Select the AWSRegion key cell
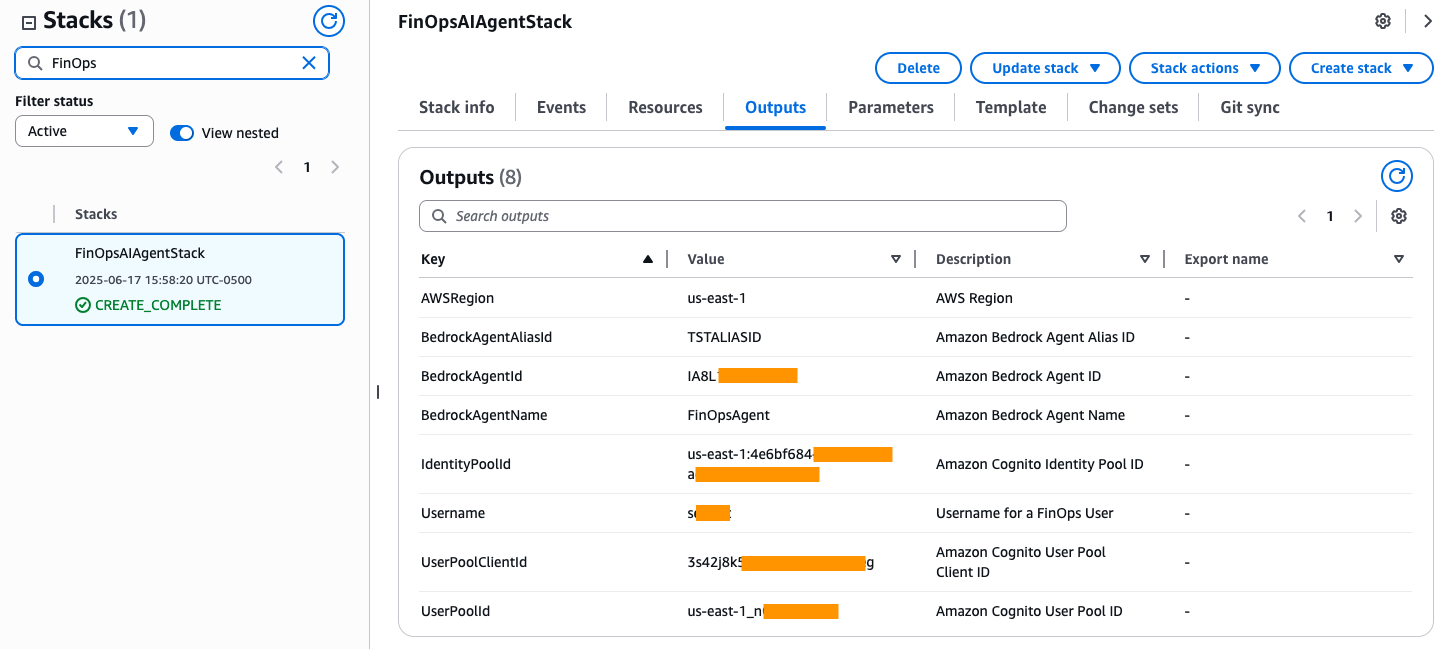The image size is (1448, 649). tap(457, 298)
